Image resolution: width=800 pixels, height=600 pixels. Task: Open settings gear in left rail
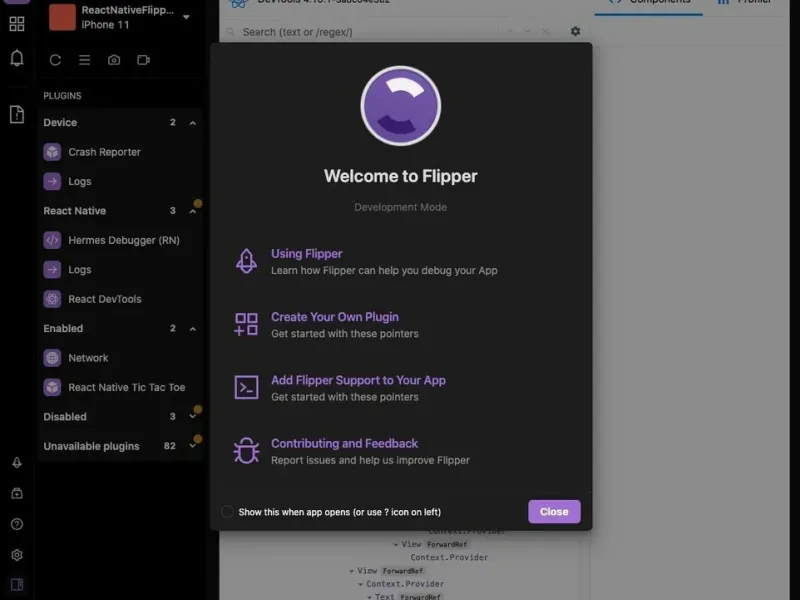point(17,555)
